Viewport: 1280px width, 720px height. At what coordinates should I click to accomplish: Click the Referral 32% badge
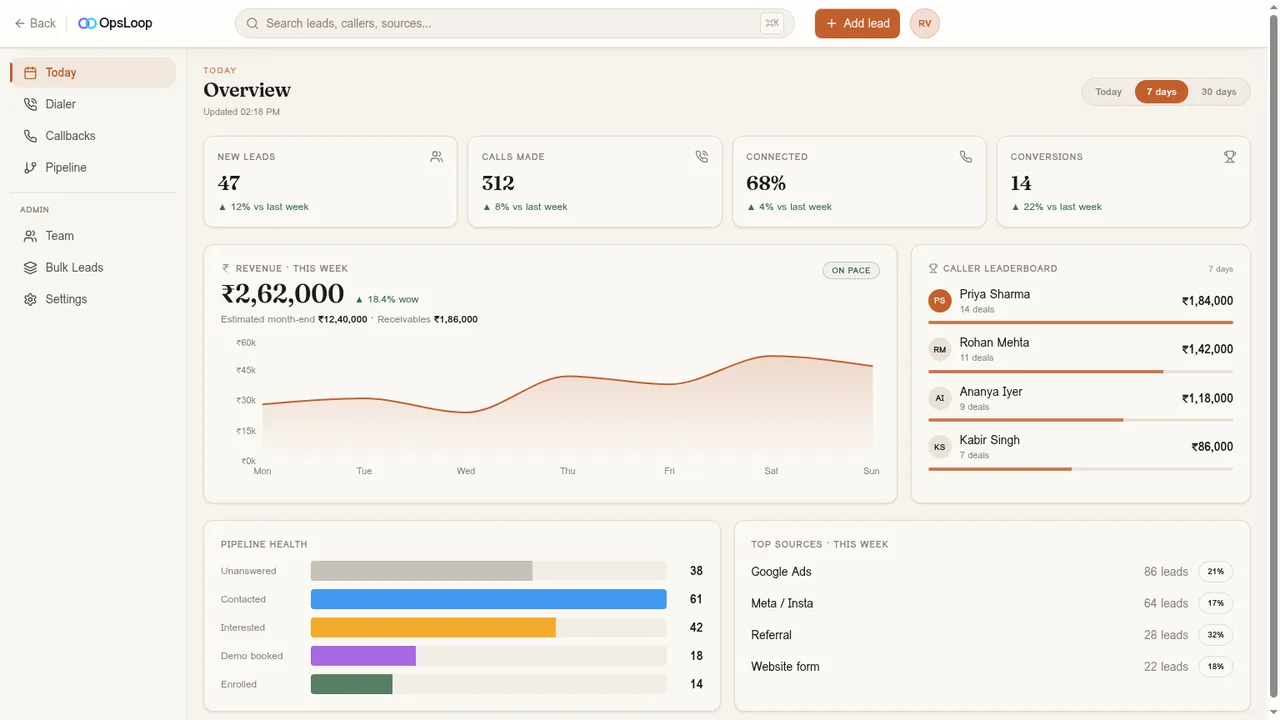(1216, 635)
